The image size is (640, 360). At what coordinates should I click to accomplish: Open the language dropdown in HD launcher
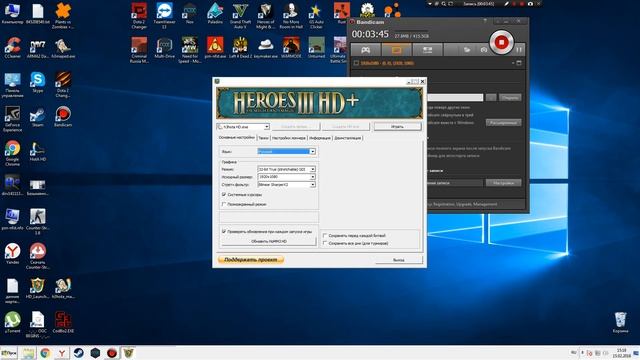tap(312, 151)
